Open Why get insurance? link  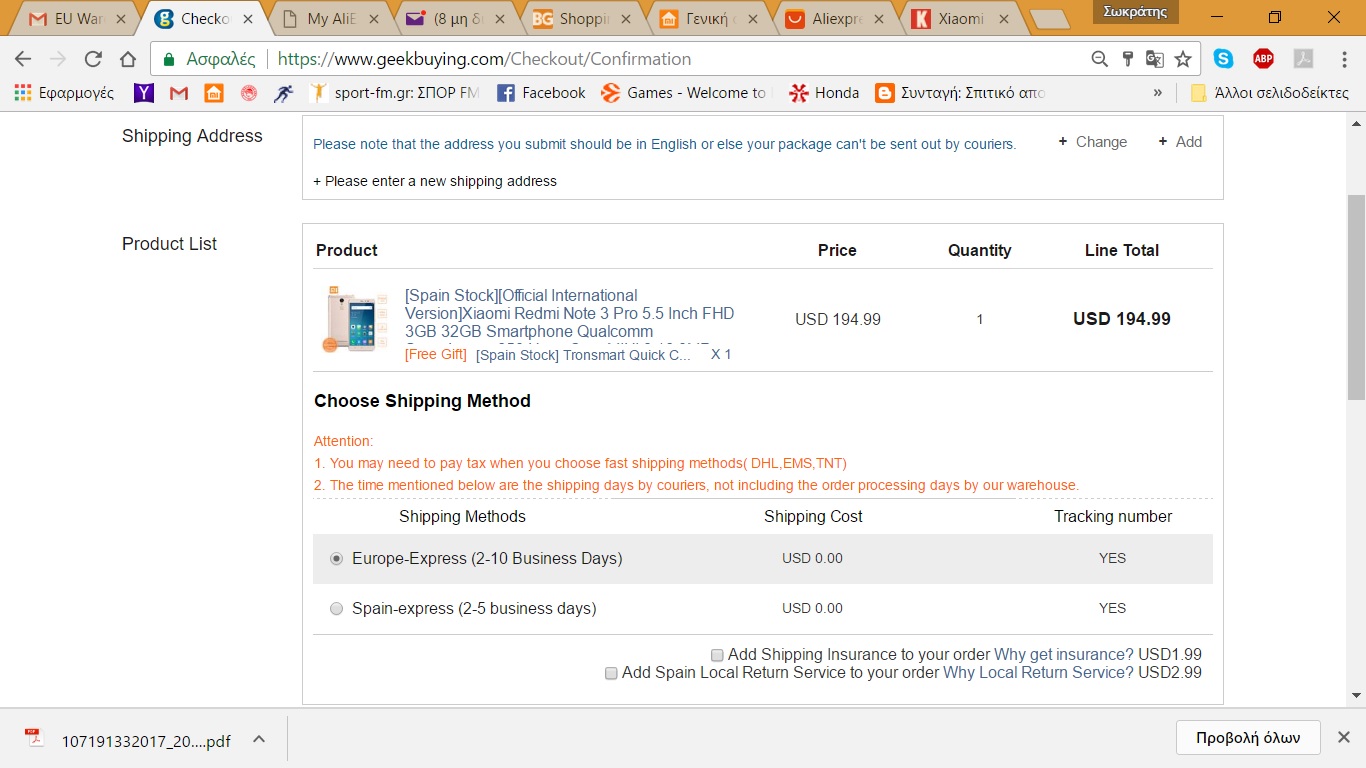coord(1064,655)
